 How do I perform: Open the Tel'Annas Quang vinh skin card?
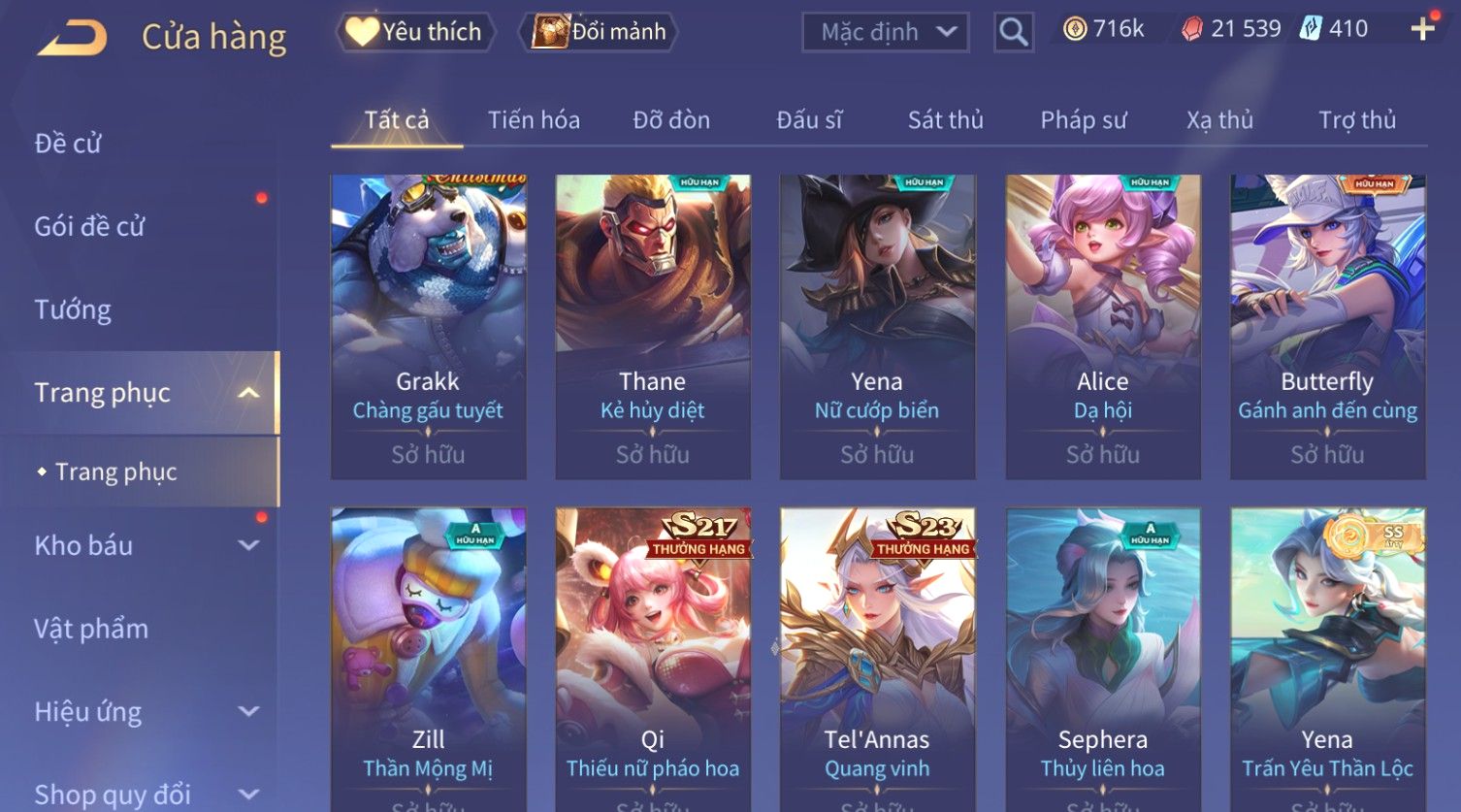[x=878, y=660]
